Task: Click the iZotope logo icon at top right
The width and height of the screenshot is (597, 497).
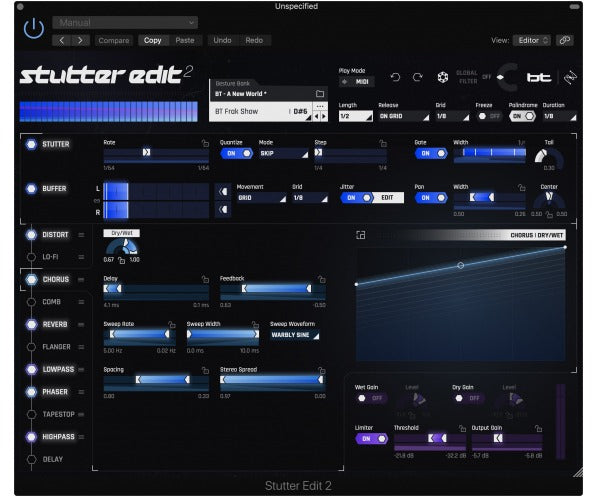Action: [x=570, y=77]
